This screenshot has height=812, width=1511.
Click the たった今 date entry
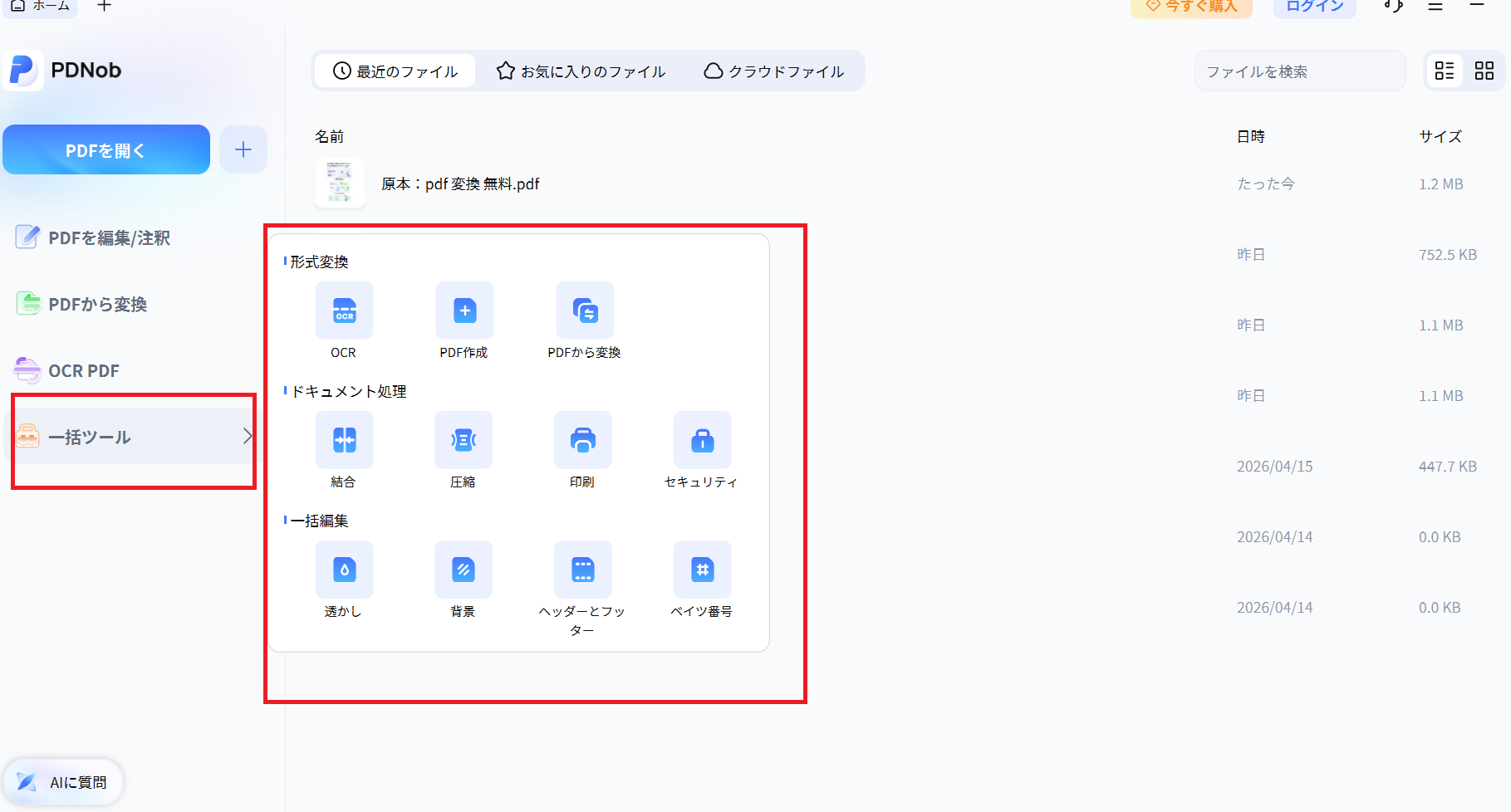click(x=1266, y=183)
